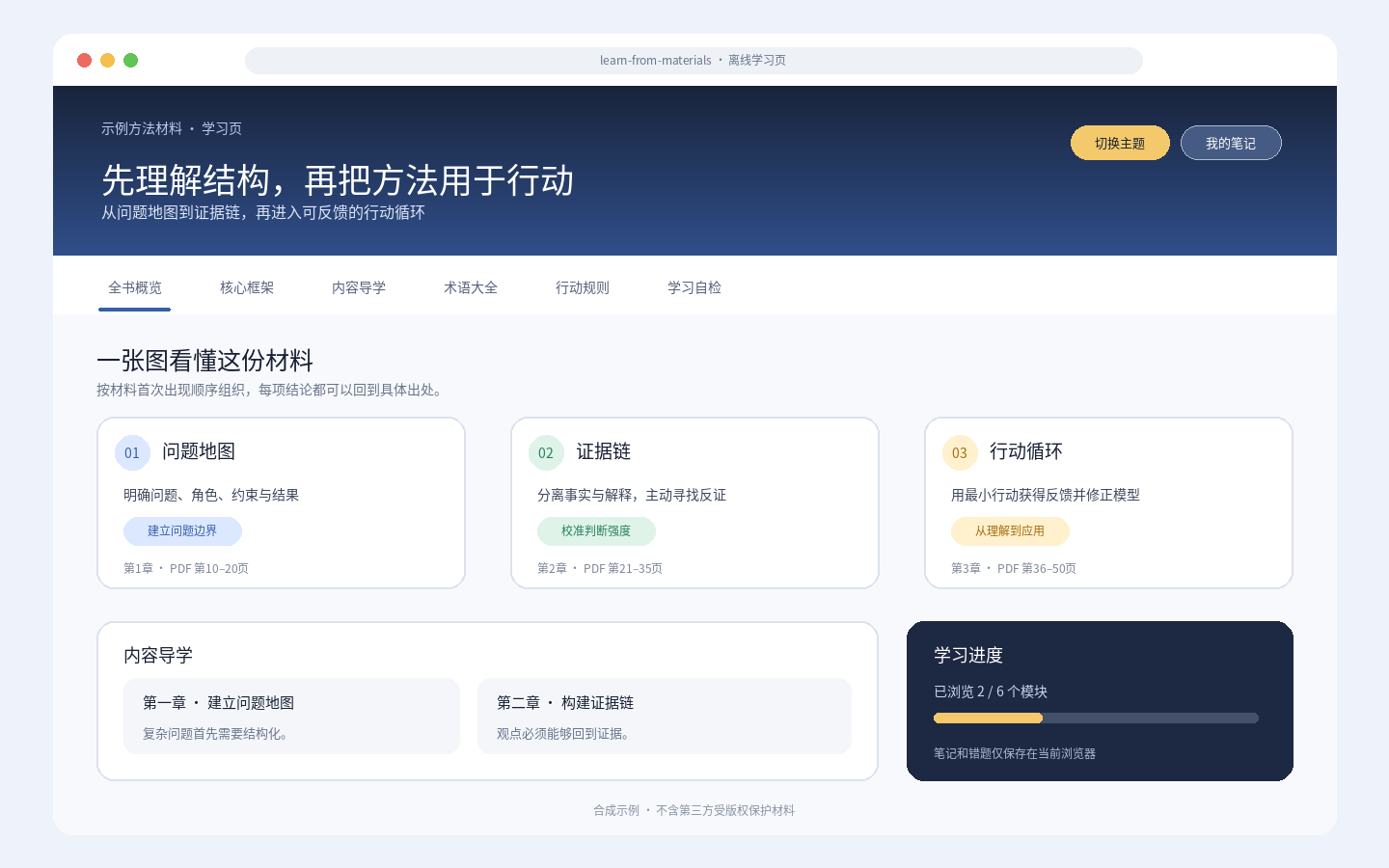
Task: Click the 切换主题 button
Action: (x=1120, y=143)
